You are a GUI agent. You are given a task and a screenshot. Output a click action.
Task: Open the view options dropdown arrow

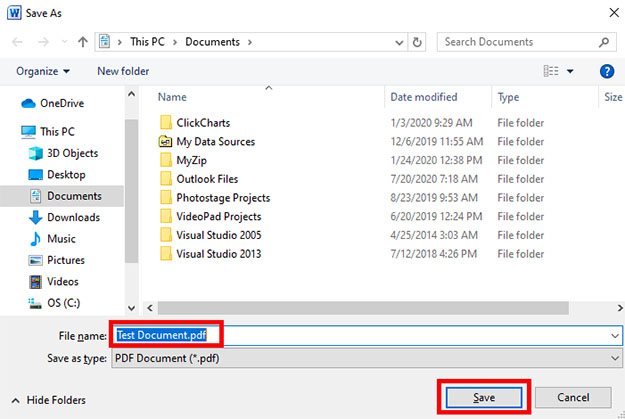coord(570,72)
